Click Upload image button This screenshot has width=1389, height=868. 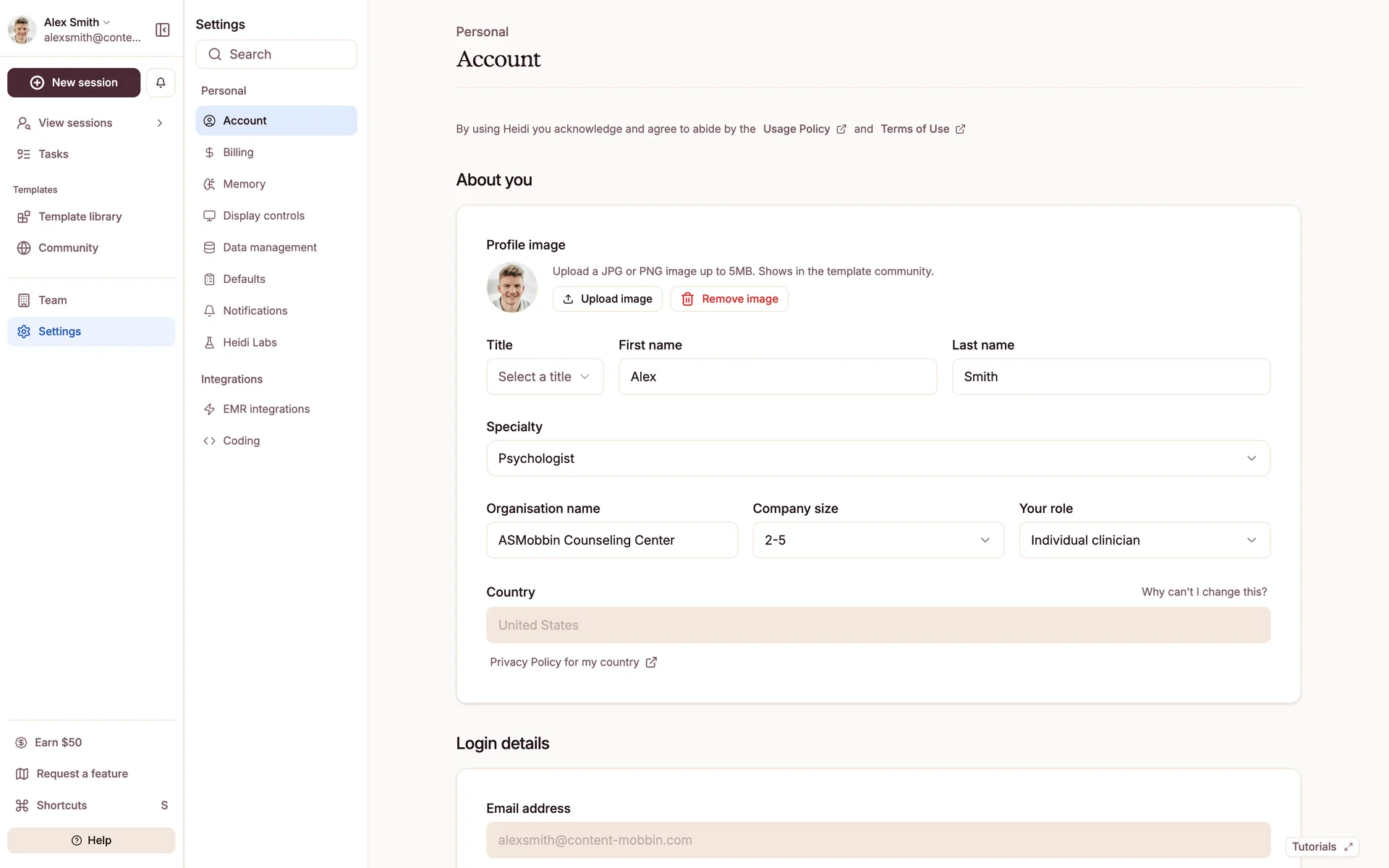pos(608,299)
